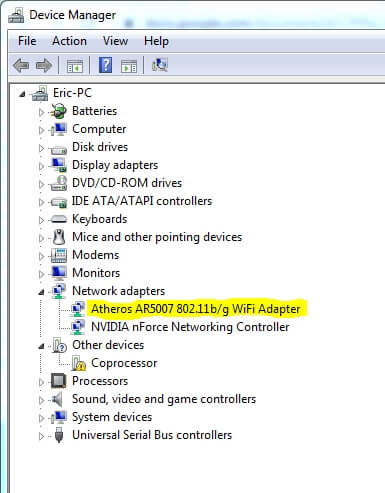Click the Atheros AR5007 adapter icon
The width and height of the screenshot is (385, 493).
pyautogui.click(x=78, y=309)
